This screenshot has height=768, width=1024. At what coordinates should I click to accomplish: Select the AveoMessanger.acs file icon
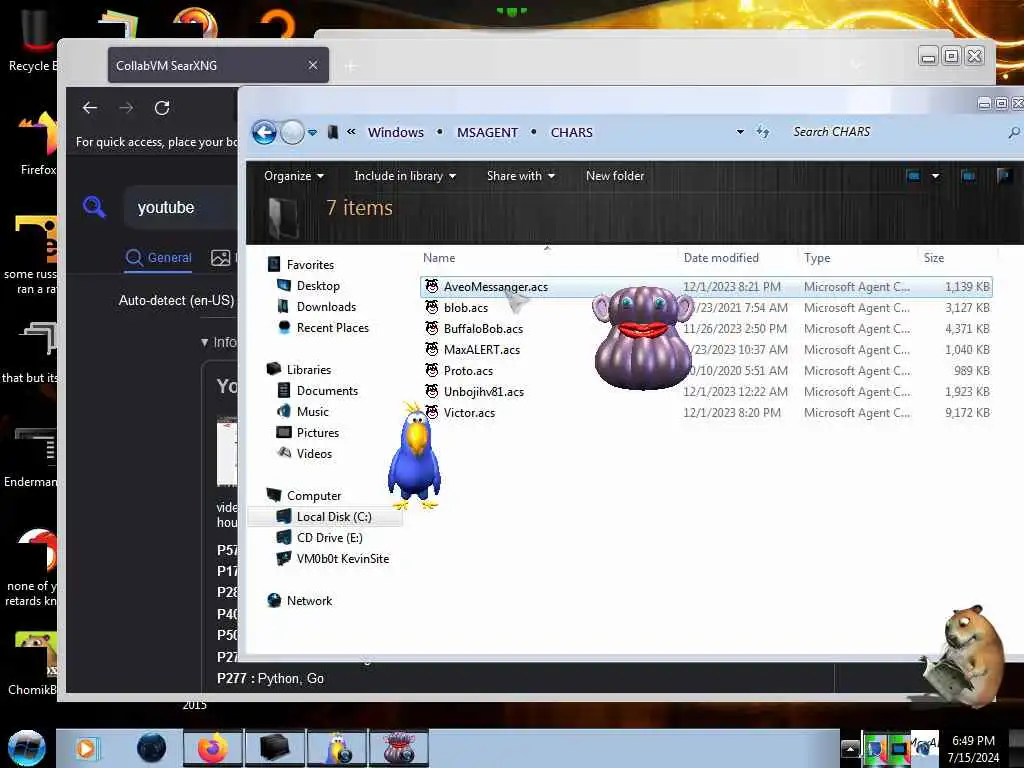(432, 287)
